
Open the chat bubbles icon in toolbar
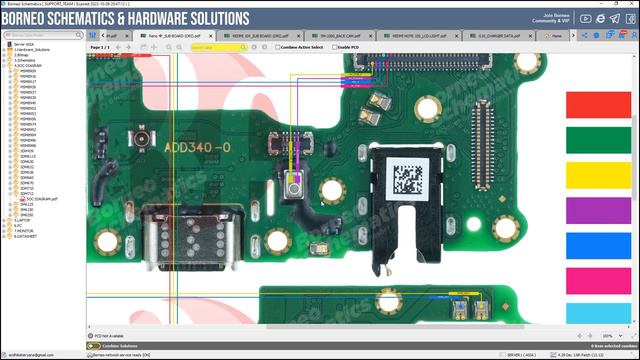point(610,35)
